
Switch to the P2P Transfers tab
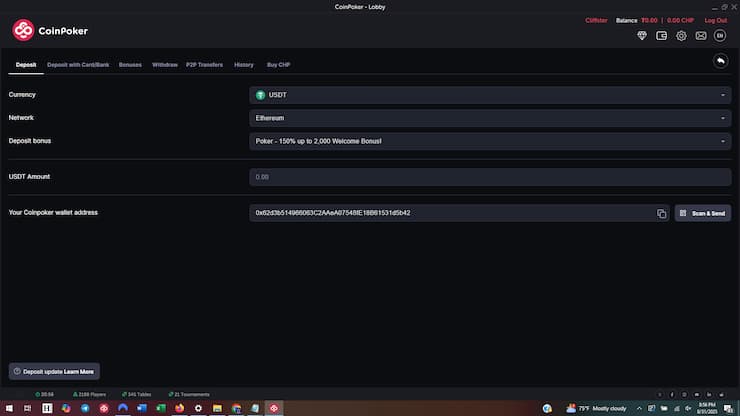(x=204, y=65)
